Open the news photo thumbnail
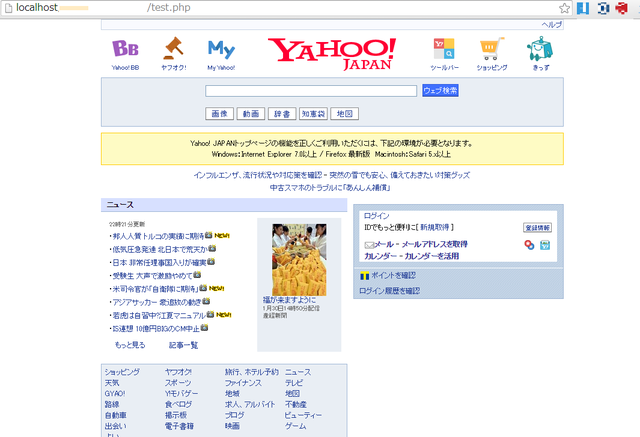The image size is (640, 437). tap(299, 260)
